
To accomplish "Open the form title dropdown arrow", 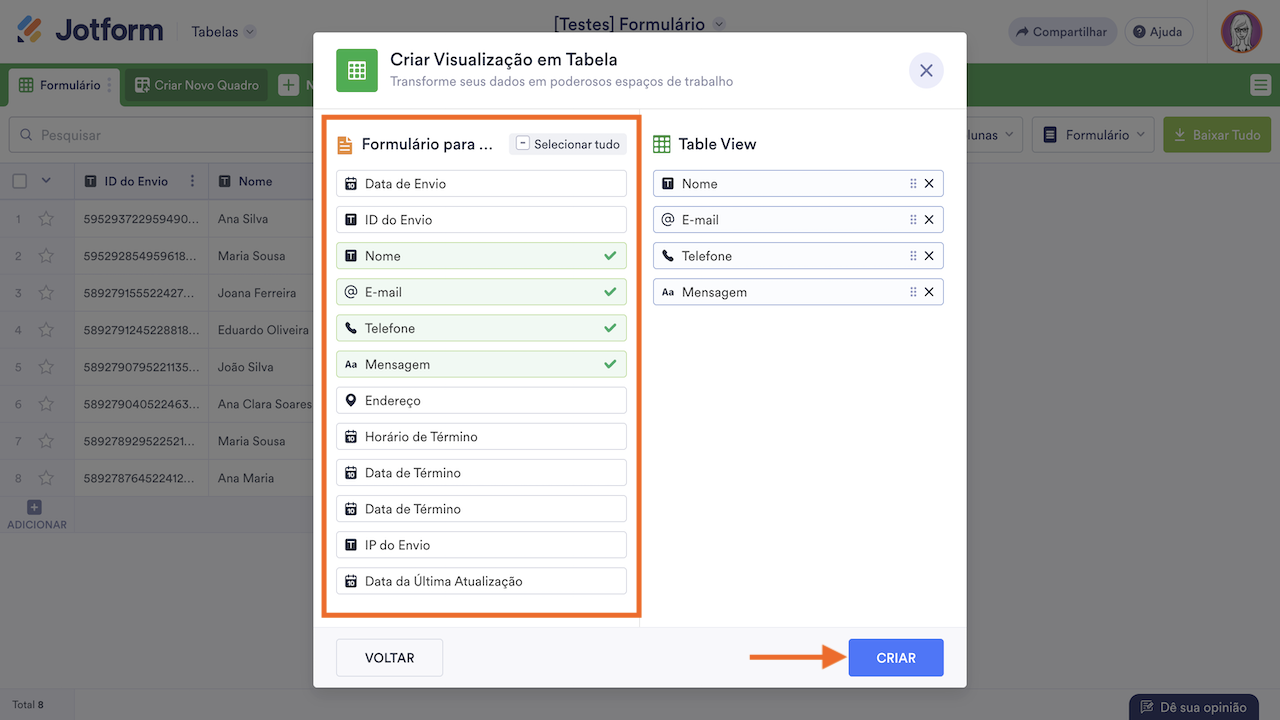I will [719, 24].
